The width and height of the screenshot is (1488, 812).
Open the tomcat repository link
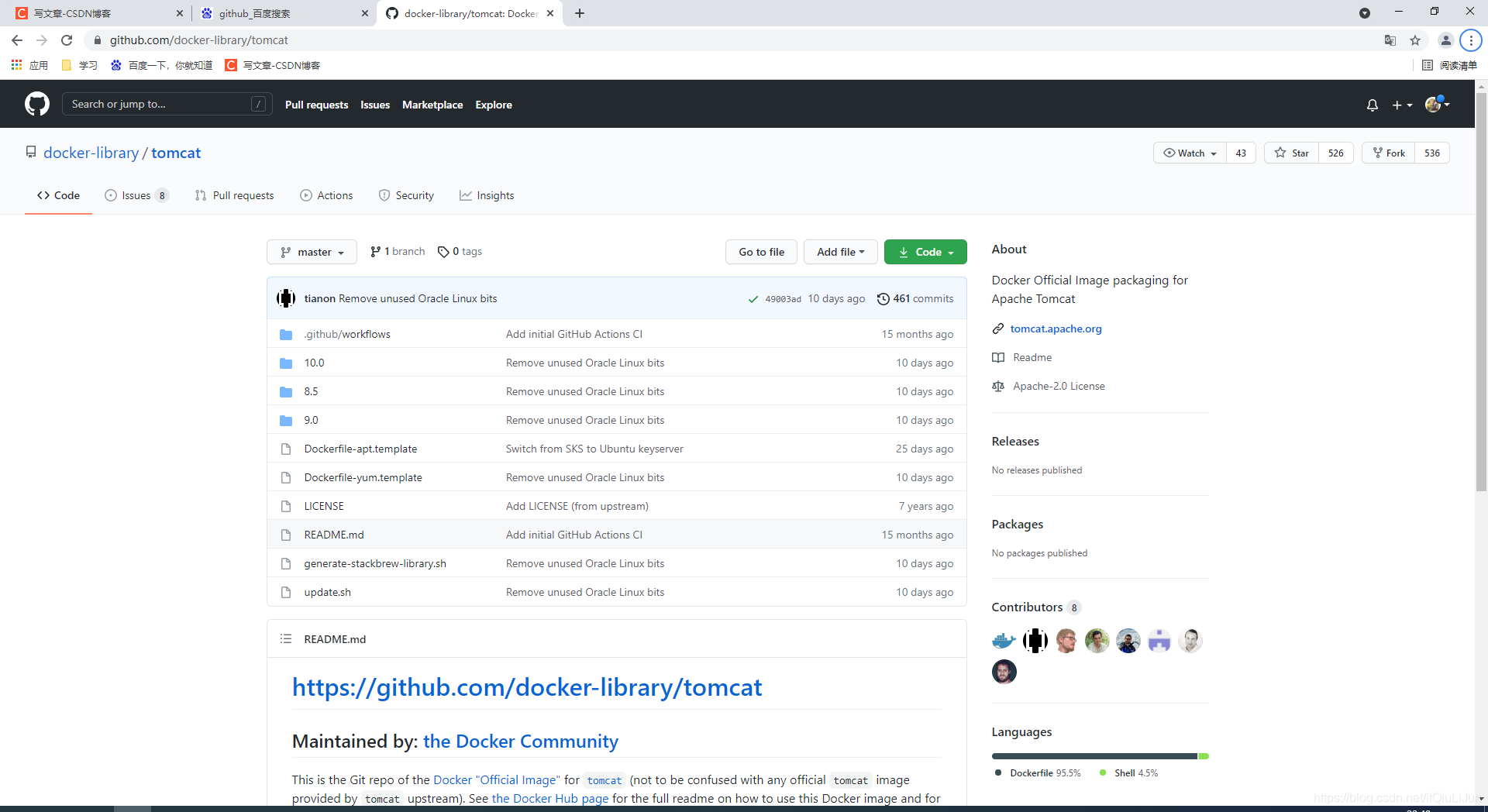point(176,153)
